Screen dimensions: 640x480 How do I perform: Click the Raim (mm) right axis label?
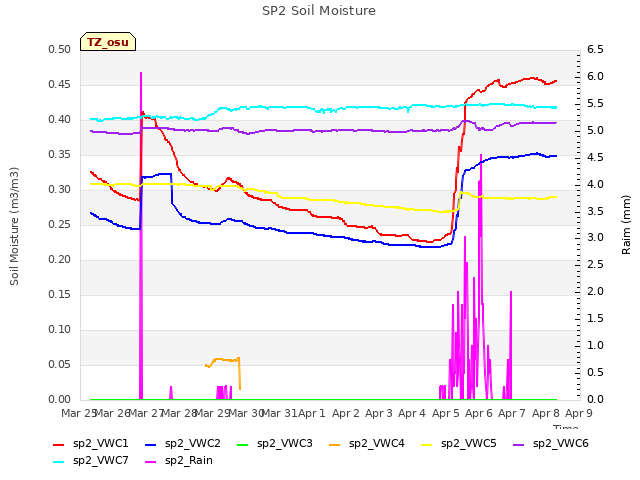(x=626, y=225)
